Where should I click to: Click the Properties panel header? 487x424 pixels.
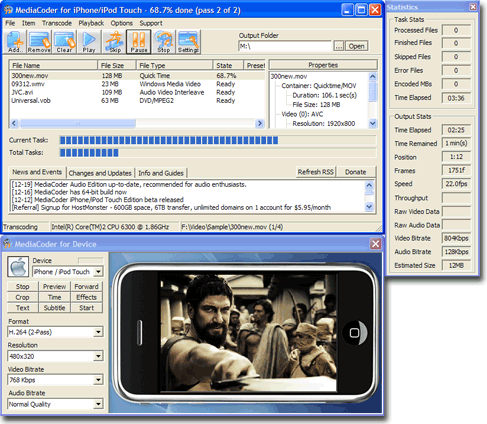[323, 65]
